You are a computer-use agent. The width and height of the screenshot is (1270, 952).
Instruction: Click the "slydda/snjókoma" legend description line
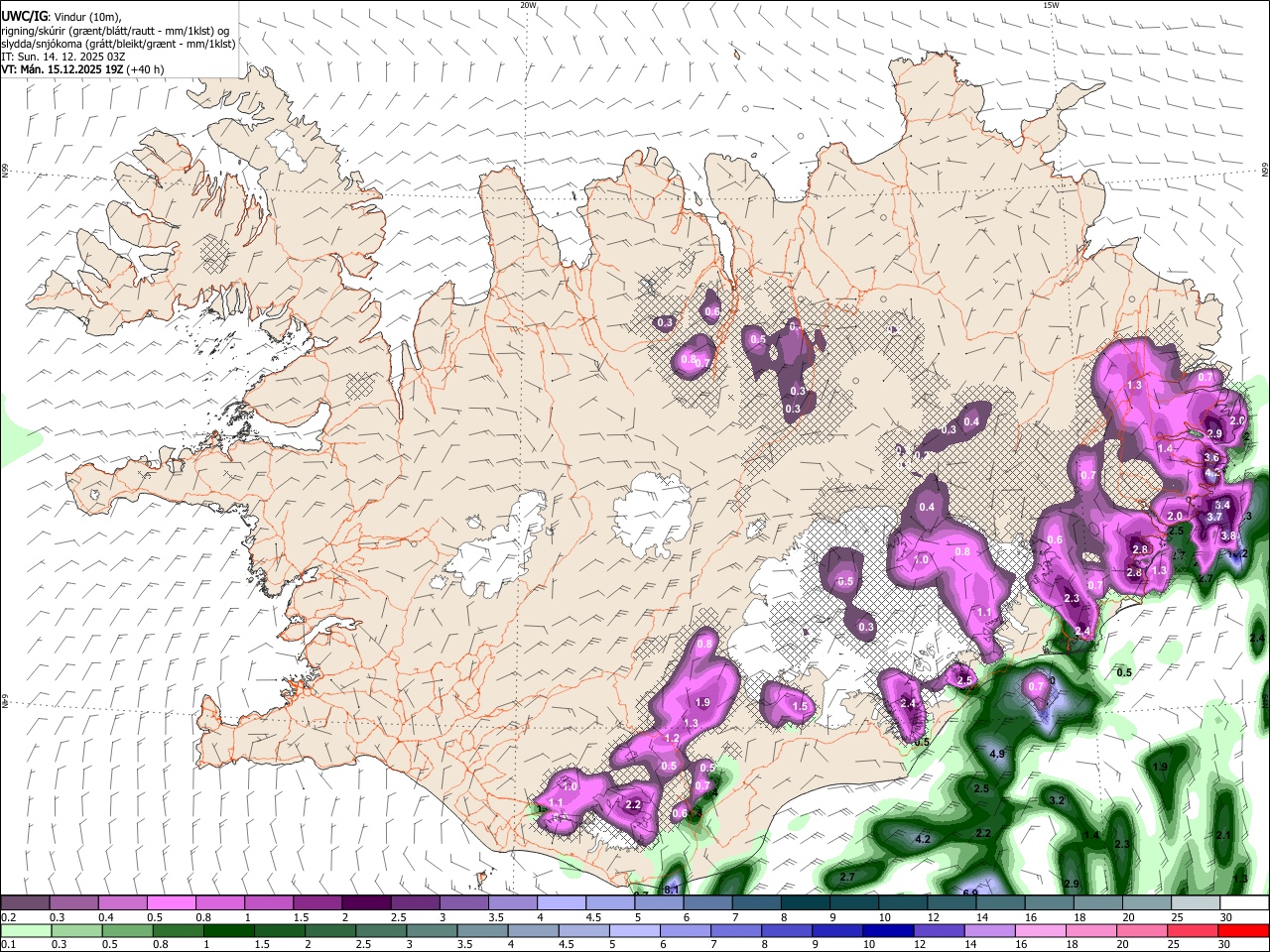tap(119, 44)
